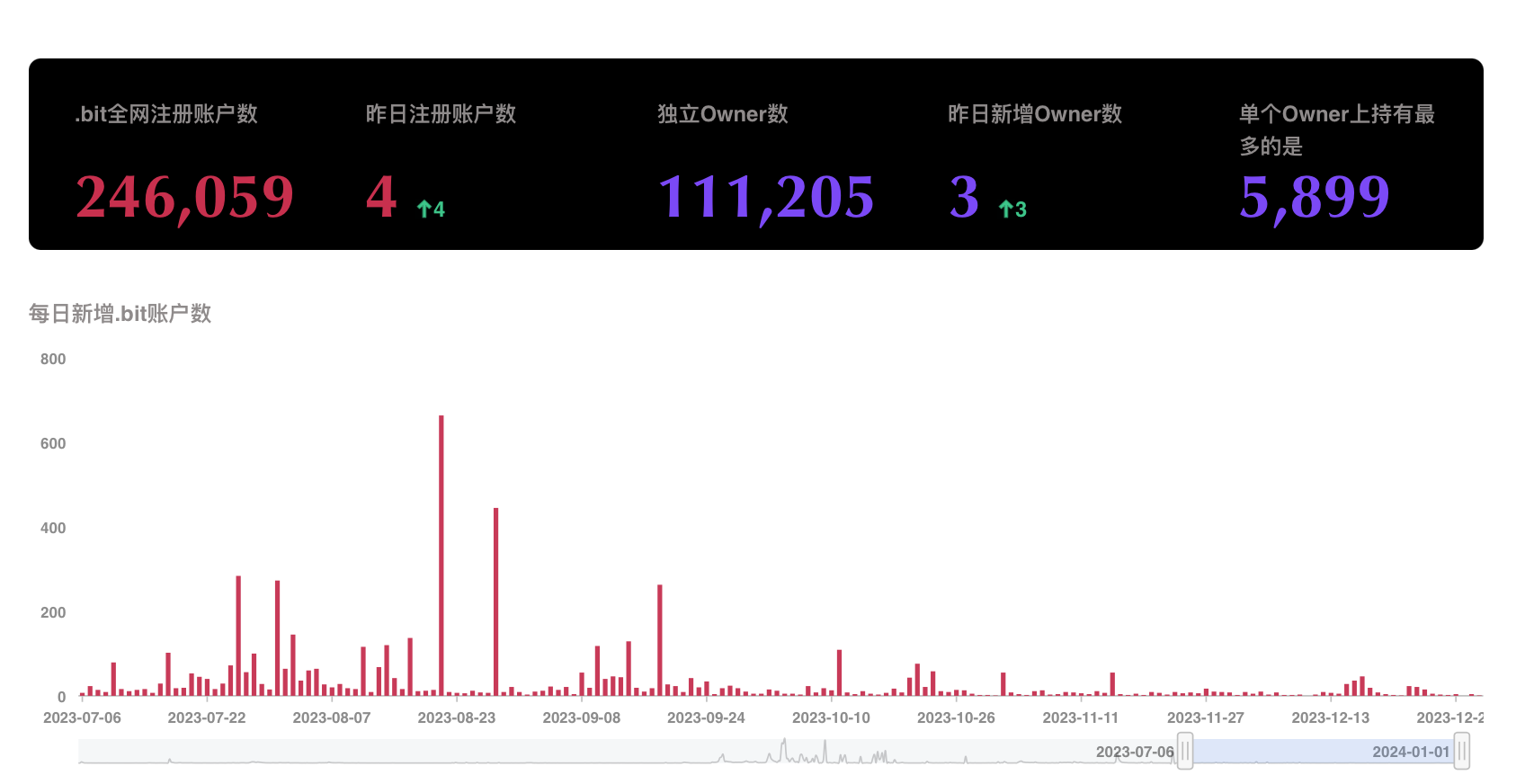Click the x-axis label 2023-10-10
Image resolution: width=1516 pixels, height=784 pixels.
[831, 717]
